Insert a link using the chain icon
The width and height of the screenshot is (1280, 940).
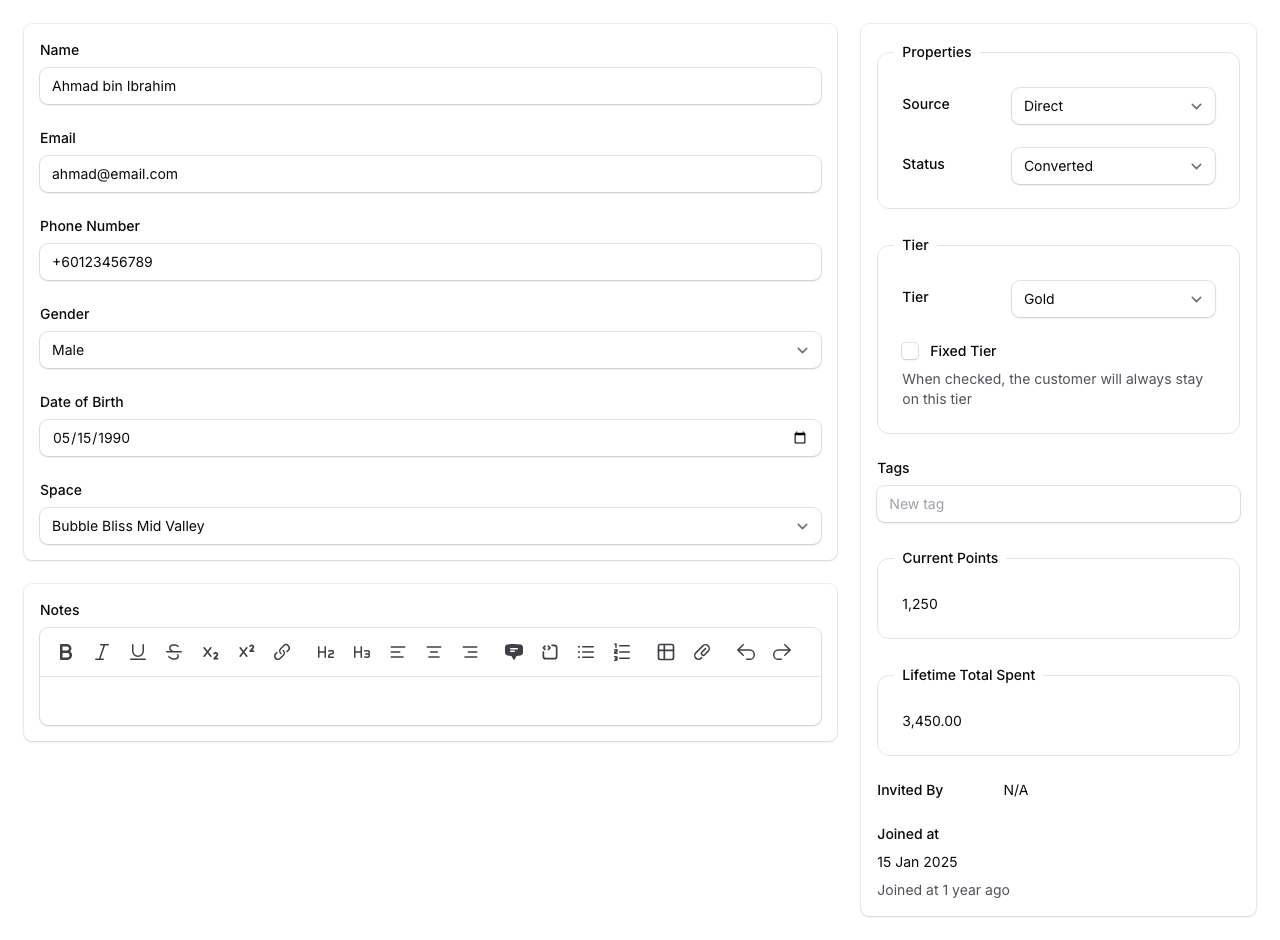point(281,652)
